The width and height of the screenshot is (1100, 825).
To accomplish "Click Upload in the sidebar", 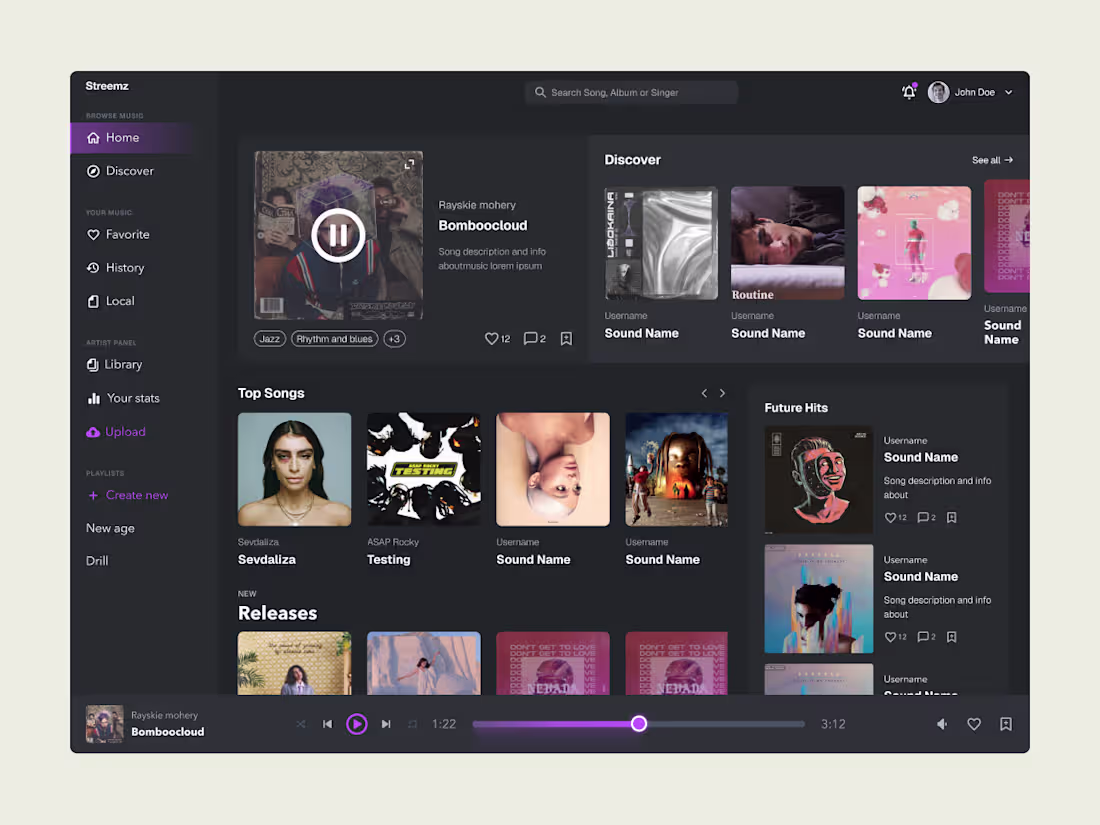I will click(116, 432).
